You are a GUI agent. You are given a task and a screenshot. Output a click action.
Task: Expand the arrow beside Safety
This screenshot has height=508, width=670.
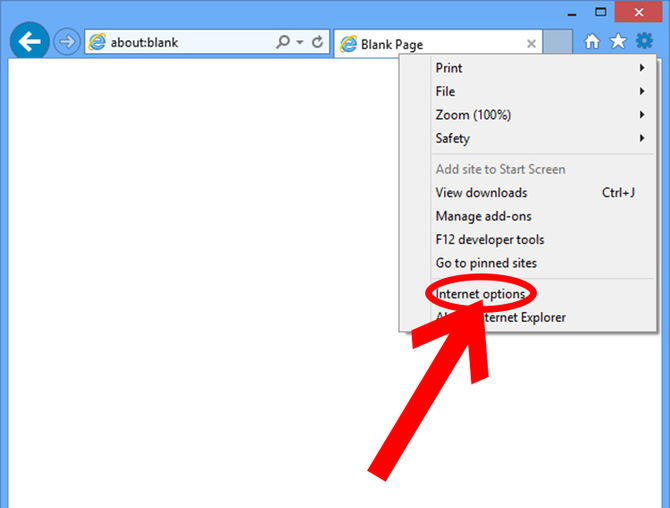642,138
